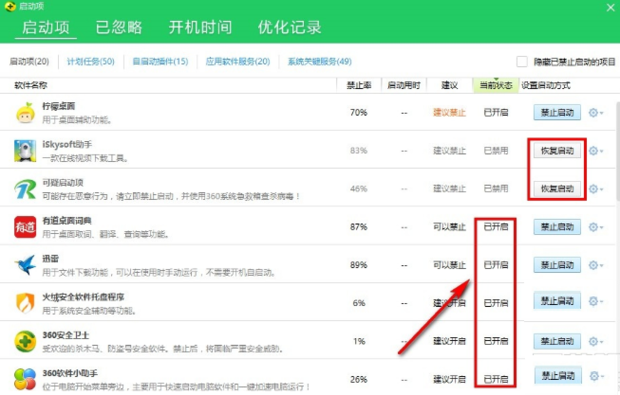
Task: Click 禁止启动 for 迅雷
Action: coord(557,265)
